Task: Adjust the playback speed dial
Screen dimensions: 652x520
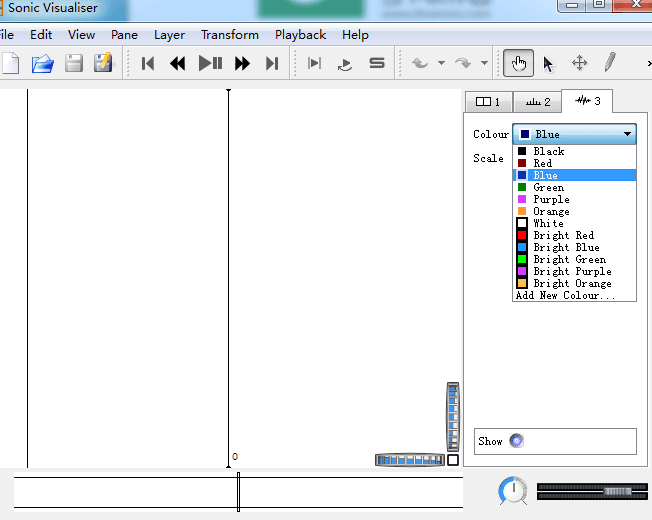Action: click(513, 491)
